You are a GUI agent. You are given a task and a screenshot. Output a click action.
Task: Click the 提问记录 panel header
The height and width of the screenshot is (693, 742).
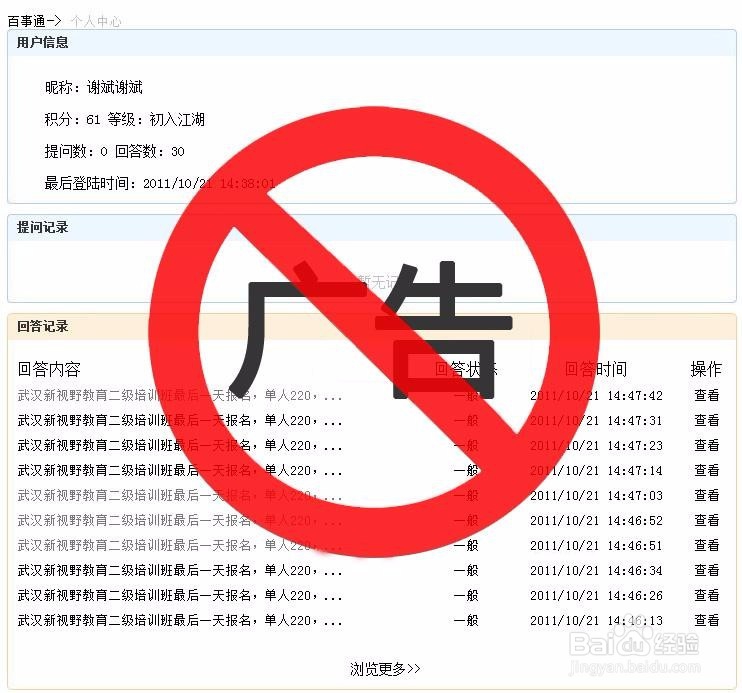372,227
